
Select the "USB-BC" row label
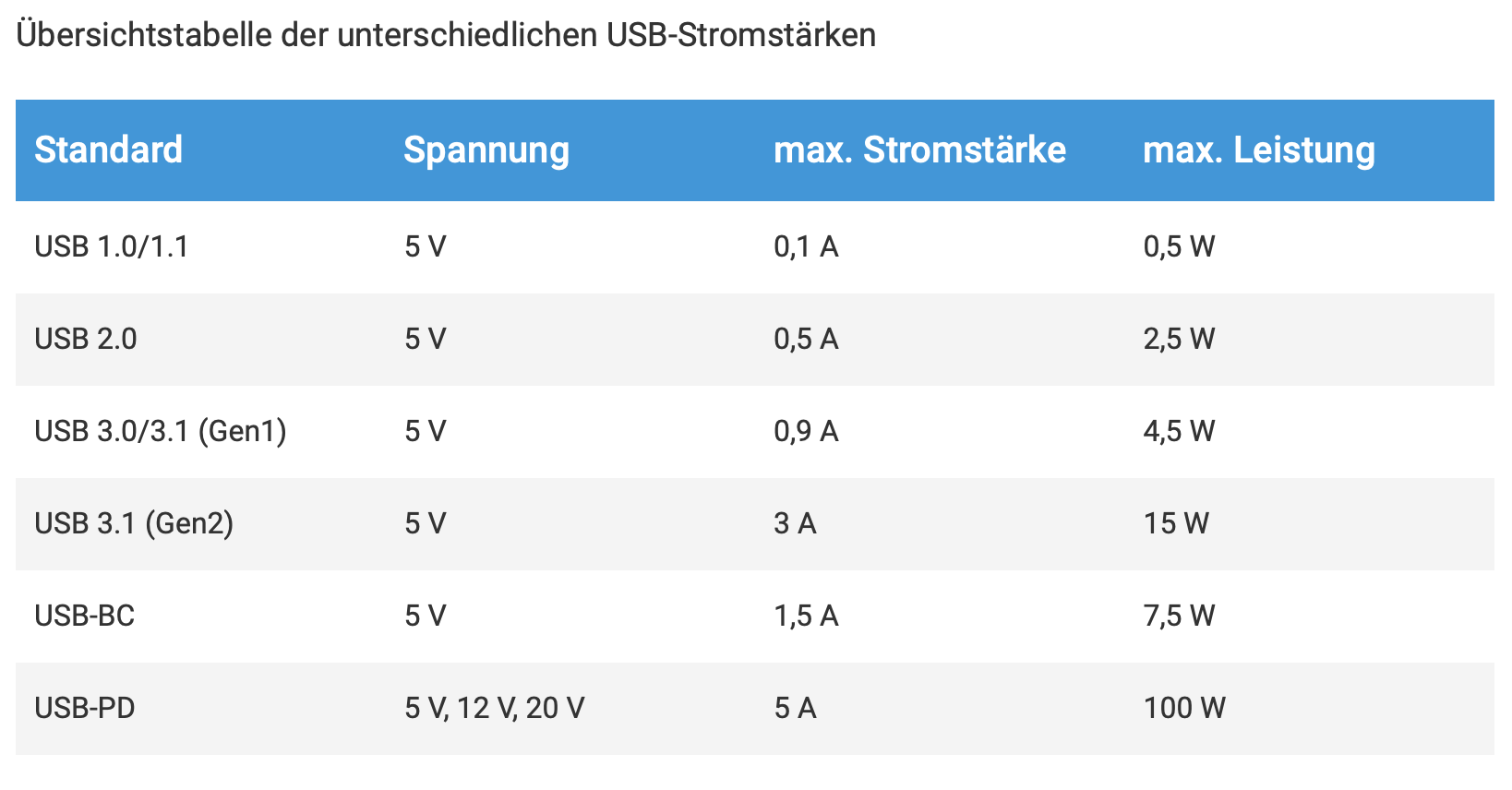click(85, 616)
